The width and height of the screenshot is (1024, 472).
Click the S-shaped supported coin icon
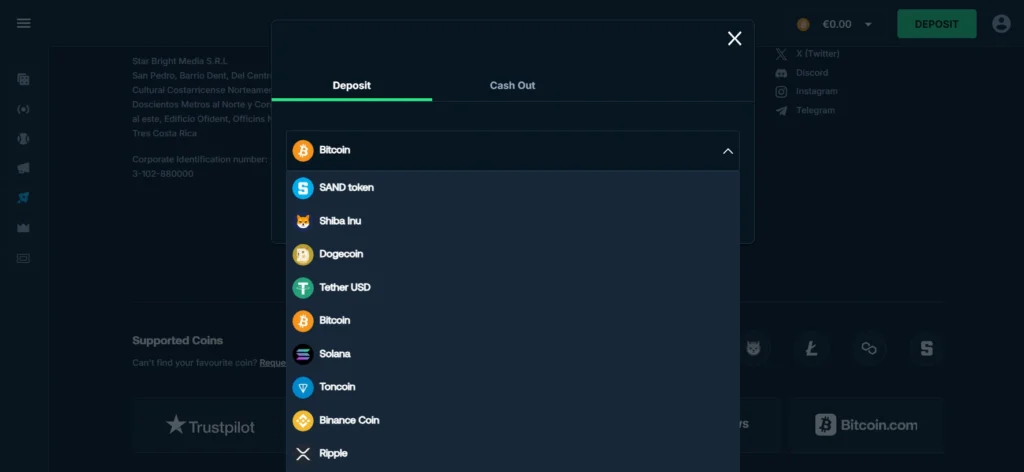(x=927, y=349)
